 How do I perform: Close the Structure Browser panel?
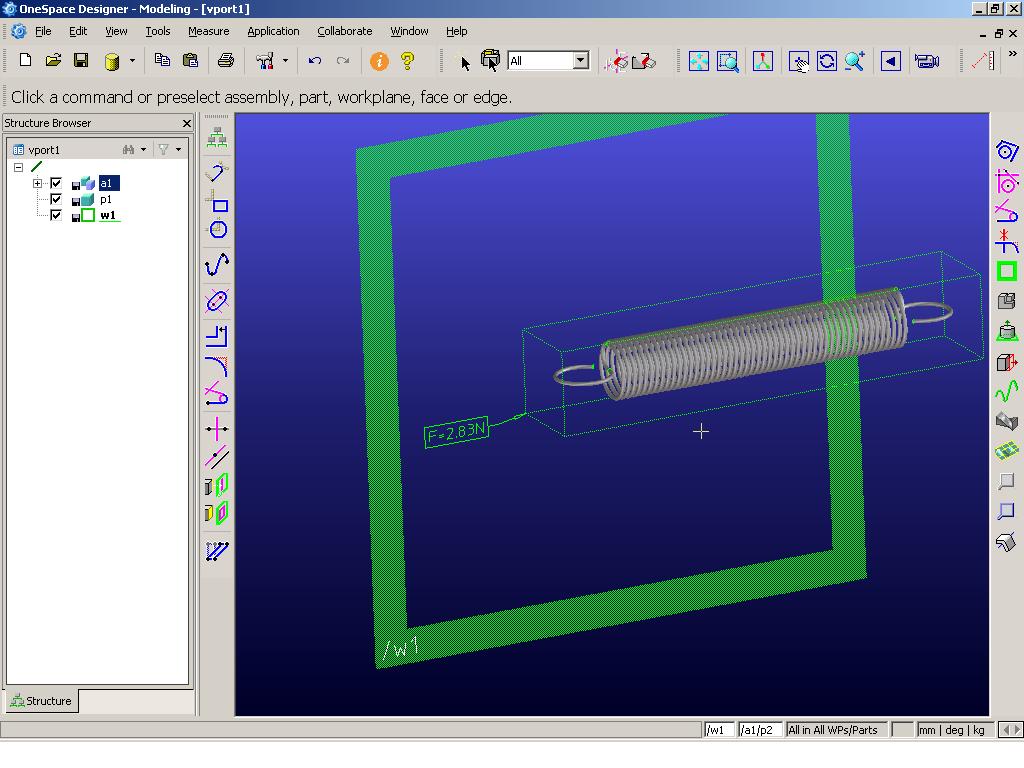pos(187,123)
